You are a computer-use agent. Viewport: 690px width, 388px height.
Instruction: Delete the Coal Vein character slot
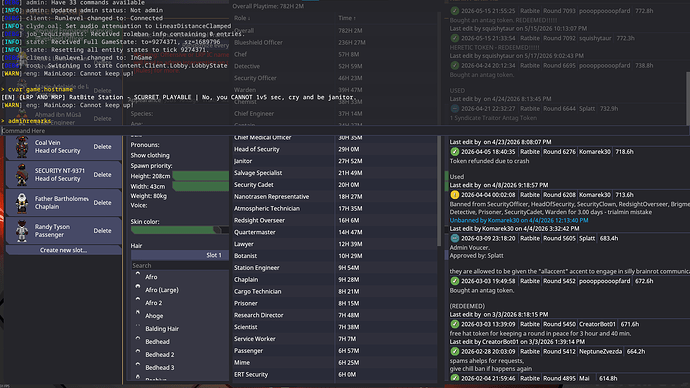102,147
